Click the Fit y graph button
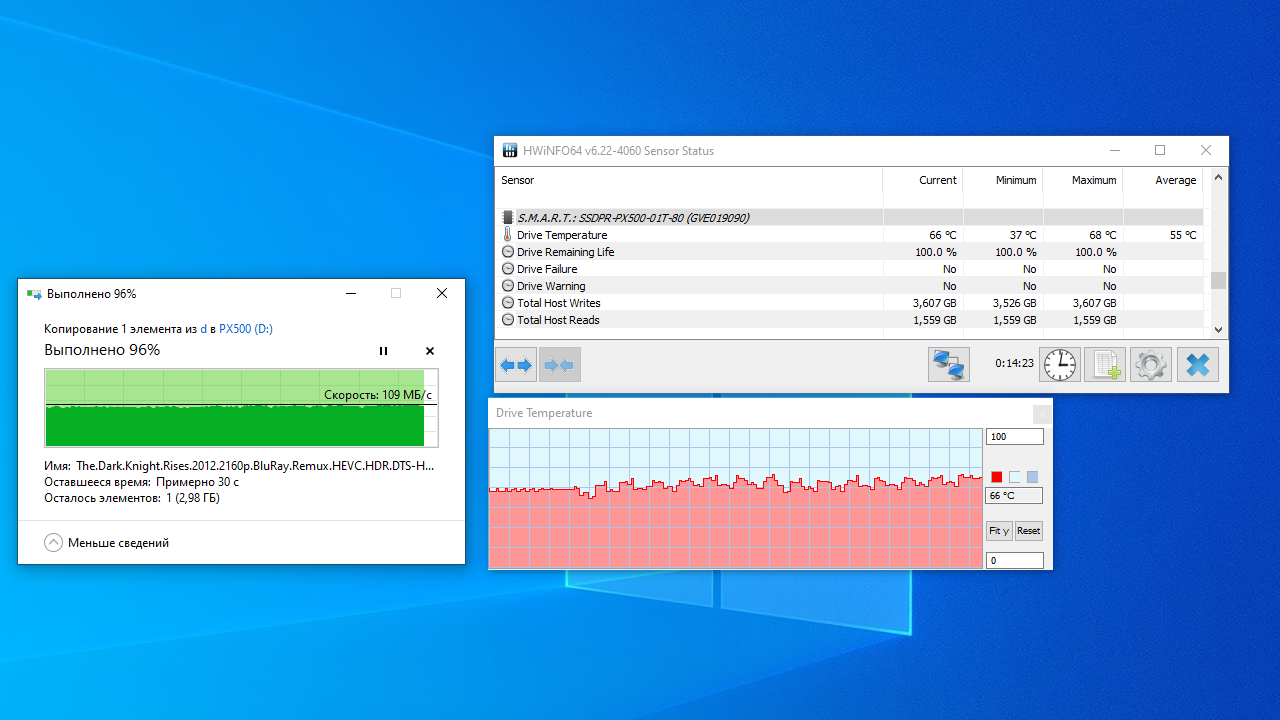This screenshot has width=1280, height=720. [x=999, y=531]
